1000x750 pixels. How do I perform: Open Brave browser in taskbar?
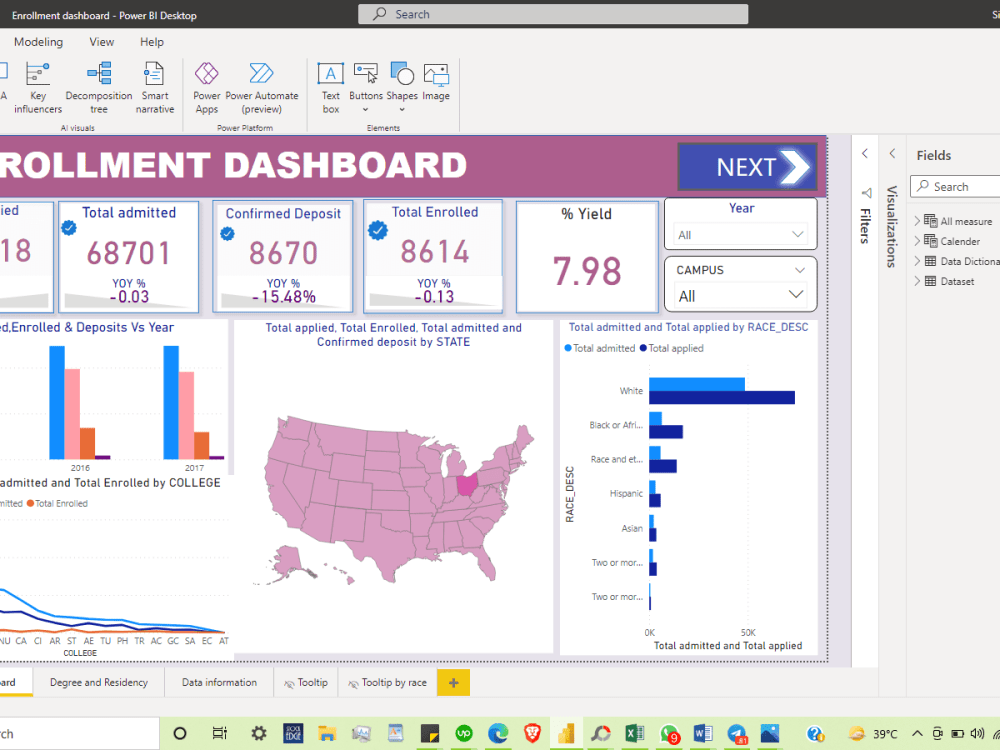(x=532, y=733)
